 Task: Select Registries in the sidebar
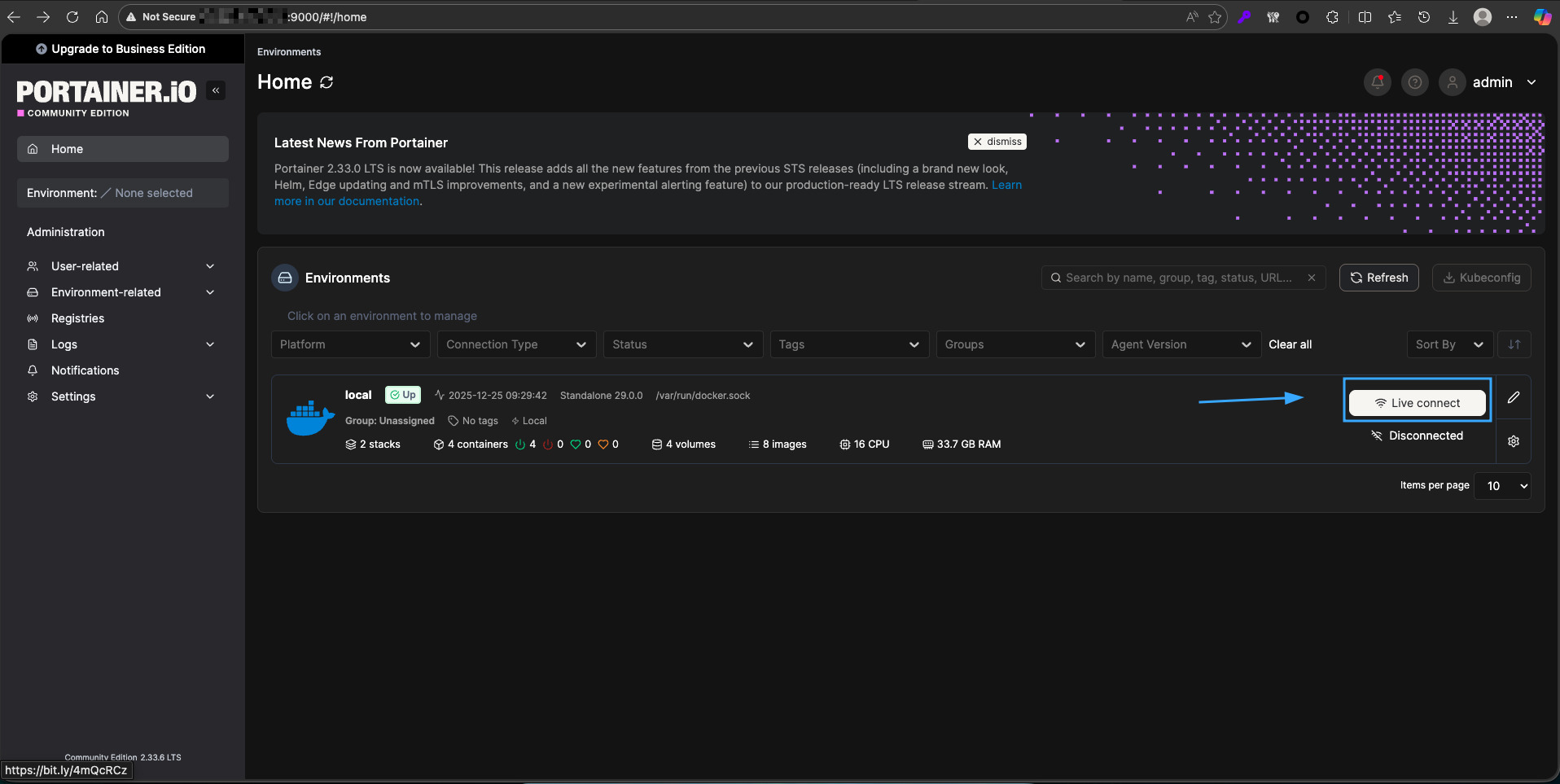point(77,318)
